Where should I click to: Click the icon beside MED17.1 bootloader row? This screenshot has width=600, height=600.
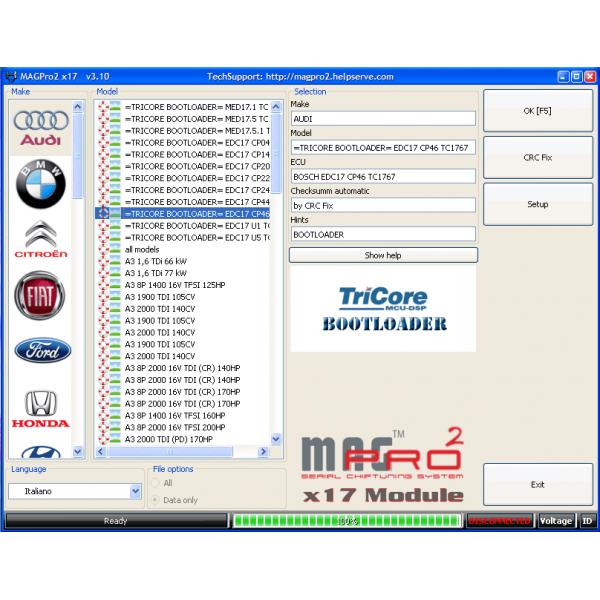coord(103,107)
